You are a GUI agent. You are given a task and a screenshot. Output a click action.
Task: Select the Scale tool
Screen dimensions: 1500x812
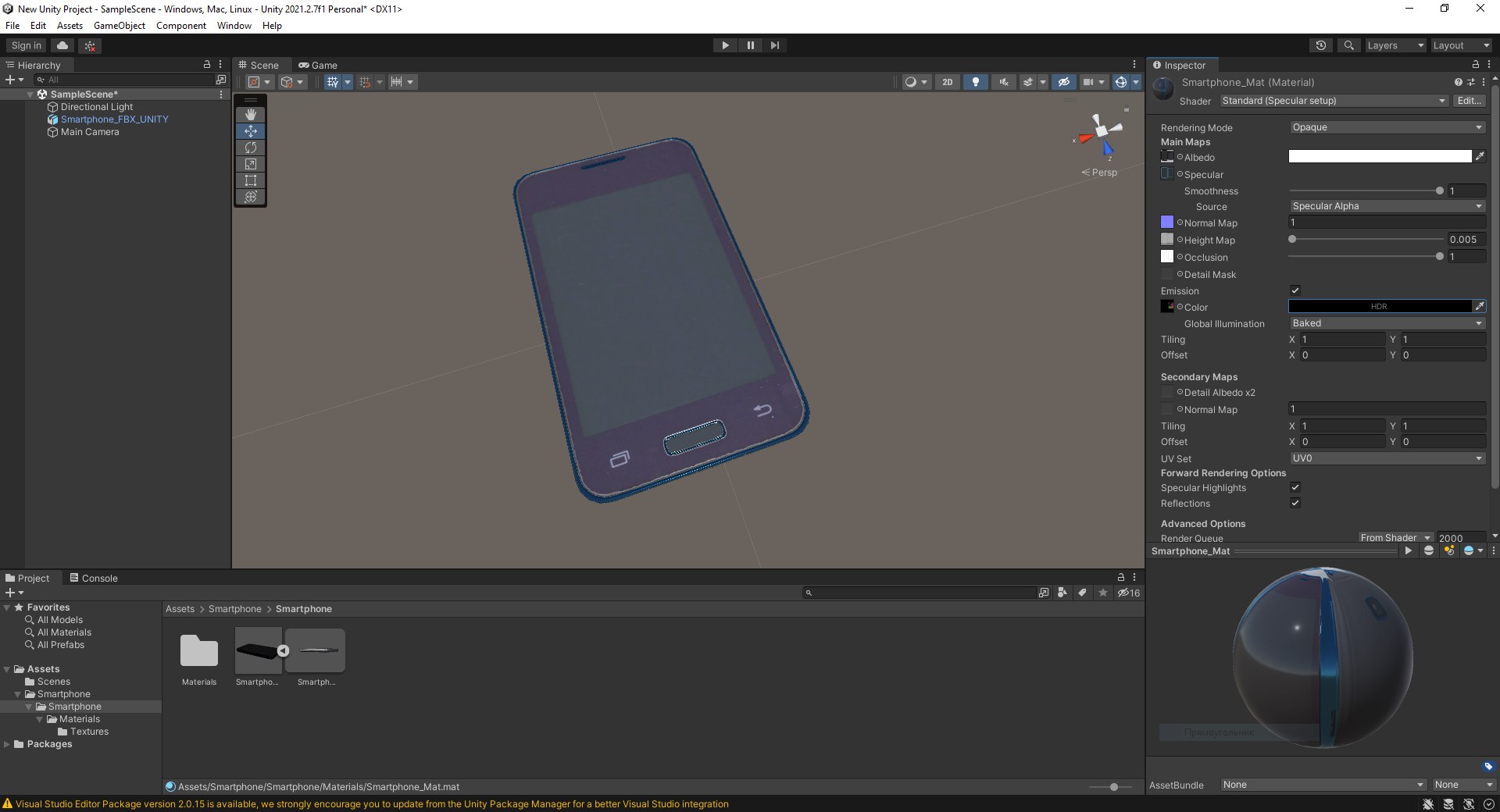[251, 163]
